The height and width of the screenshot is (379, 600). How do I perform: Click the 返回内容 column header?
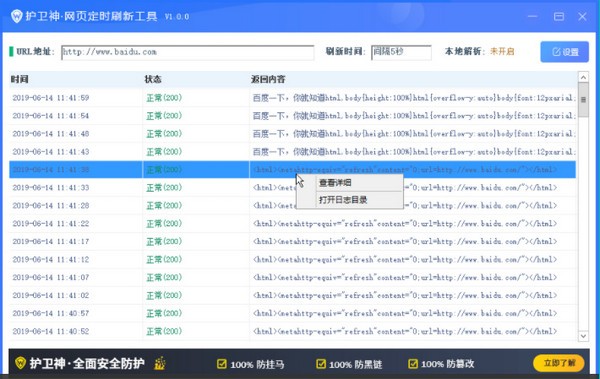pos(268,79)
